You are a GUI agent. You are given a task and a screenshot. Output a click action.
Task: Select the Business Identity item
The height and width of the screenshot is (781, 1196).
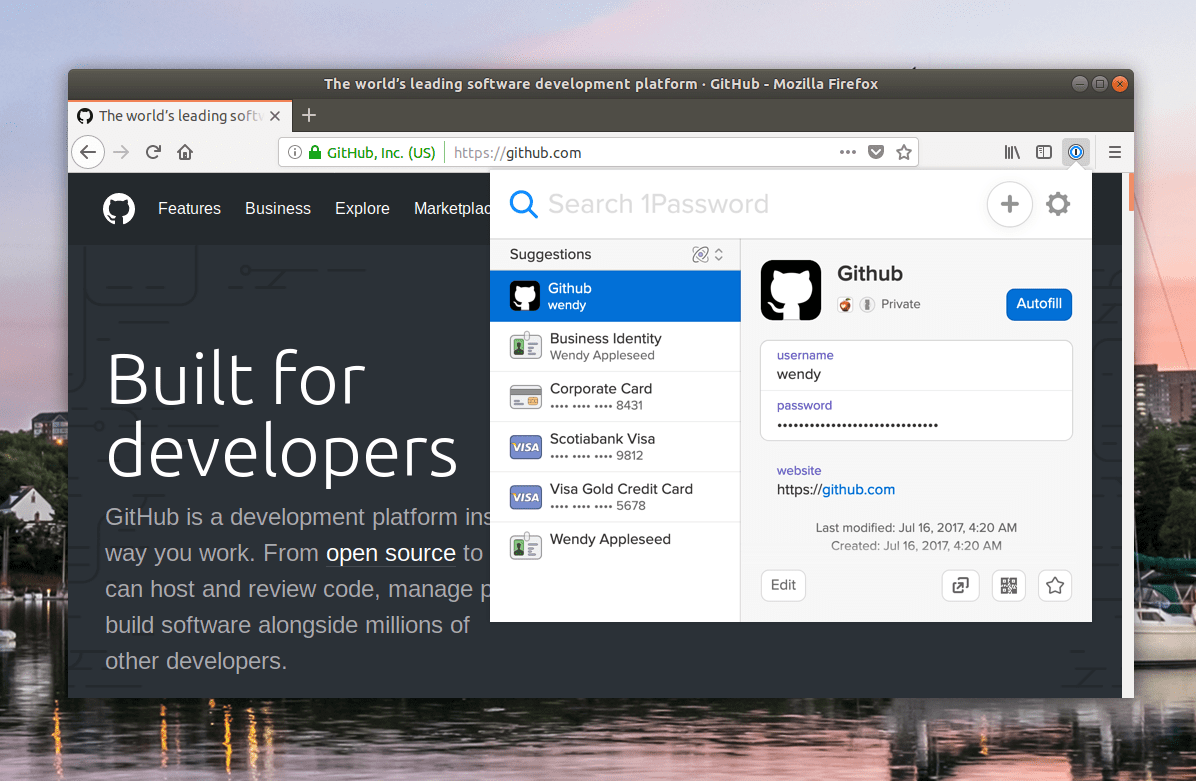point(615,346)
